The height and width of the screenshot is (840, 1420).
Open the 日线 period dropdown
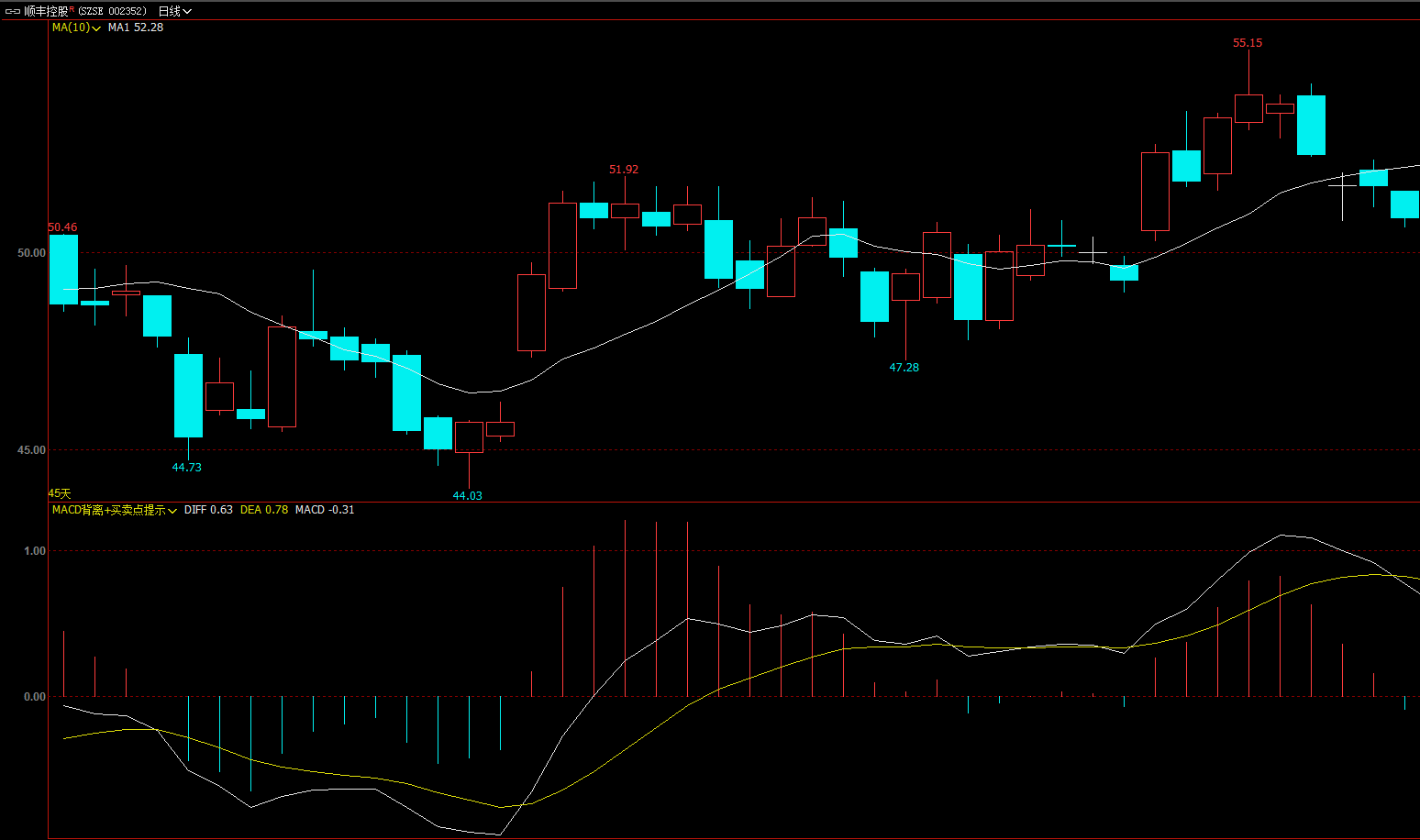tap(174, 11)
